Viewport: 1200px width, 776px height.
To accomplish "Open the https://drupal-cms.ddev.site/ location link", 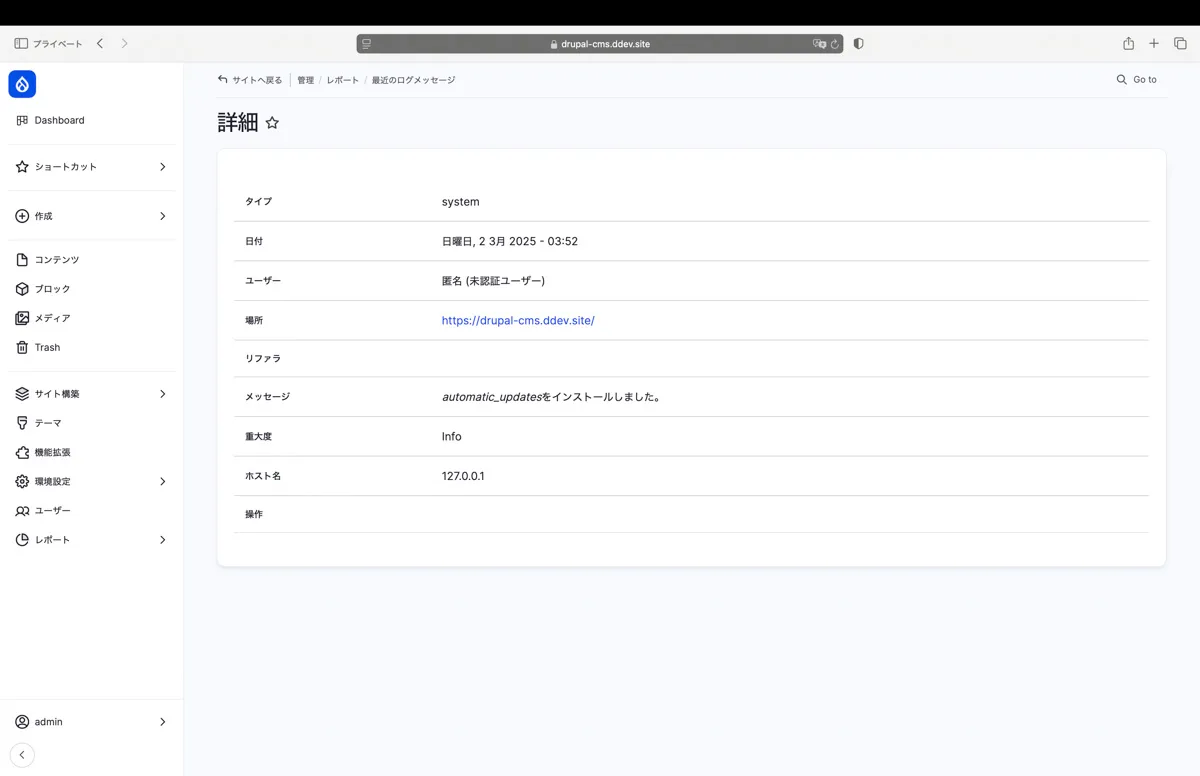I will (x=518, y=321).
